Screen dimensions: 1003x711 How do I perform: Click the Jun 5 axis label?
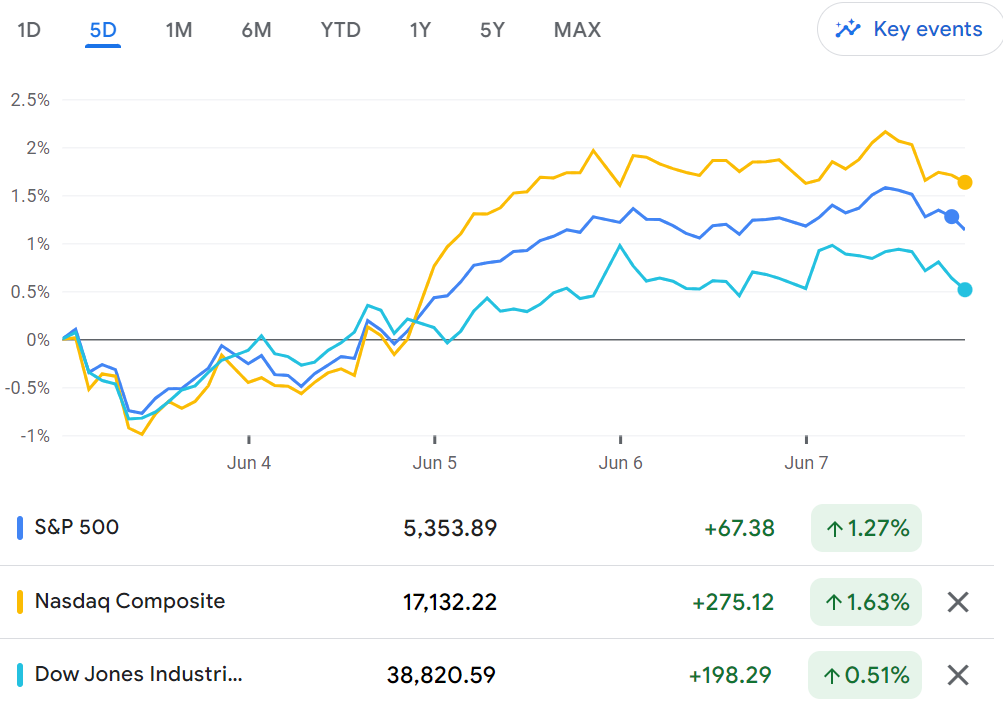pyautogui.click(x=435, y=463)
